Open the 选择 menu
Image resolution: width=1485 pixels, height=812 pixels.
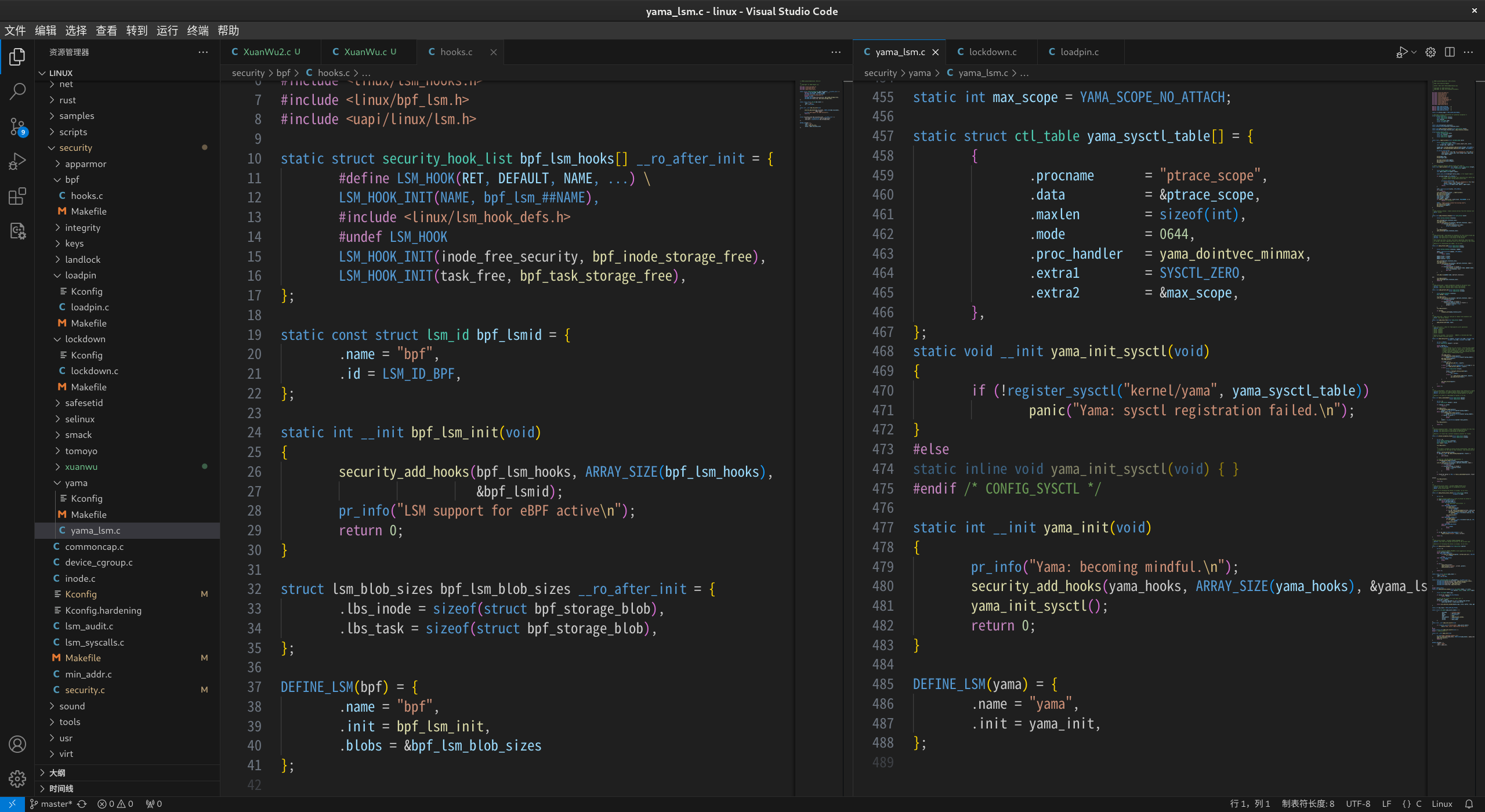click(x=76, y=31)
